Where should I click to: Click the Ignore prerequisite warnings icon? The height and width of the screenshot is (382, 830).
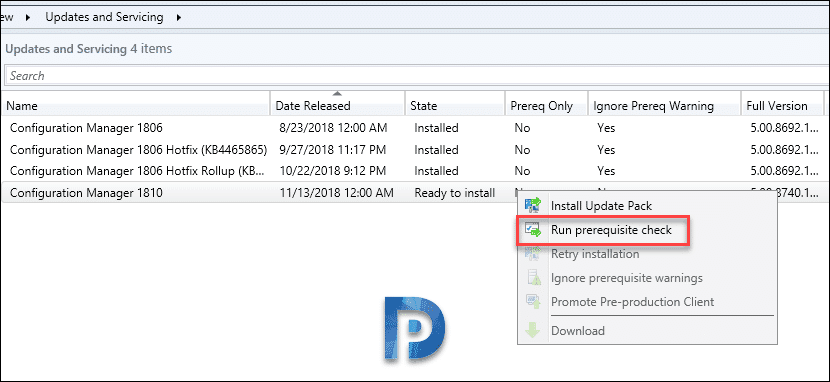click(x=533, y=278)
